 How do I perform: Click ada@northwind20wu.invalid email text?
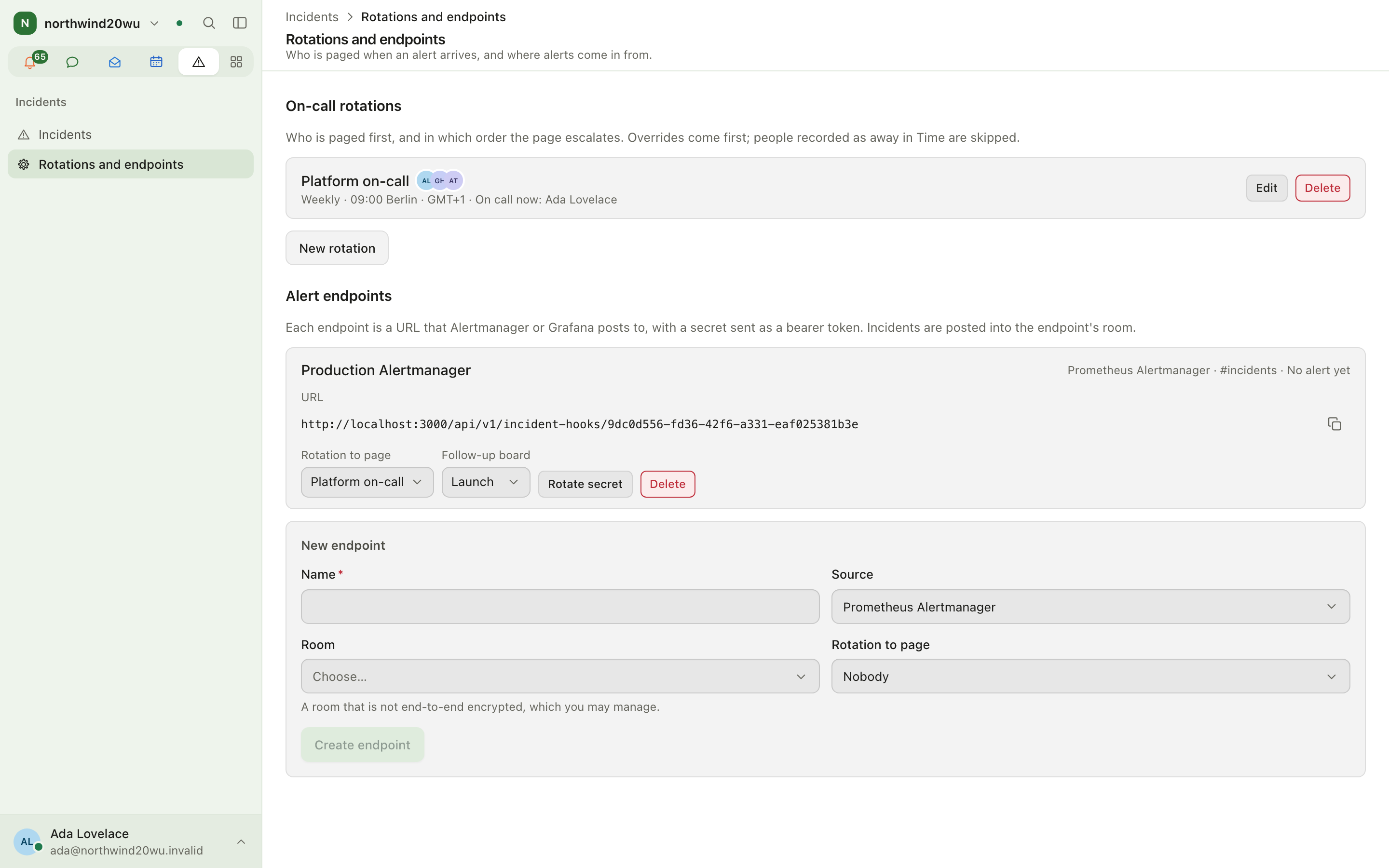(126, 850)
